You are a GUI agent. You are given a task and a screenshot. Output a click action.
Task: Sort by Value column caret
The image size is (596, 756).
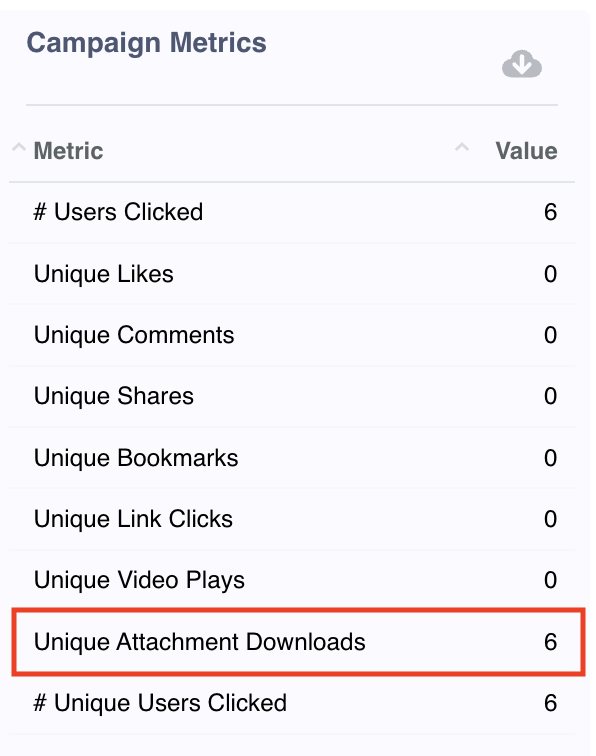click(462, 147)
